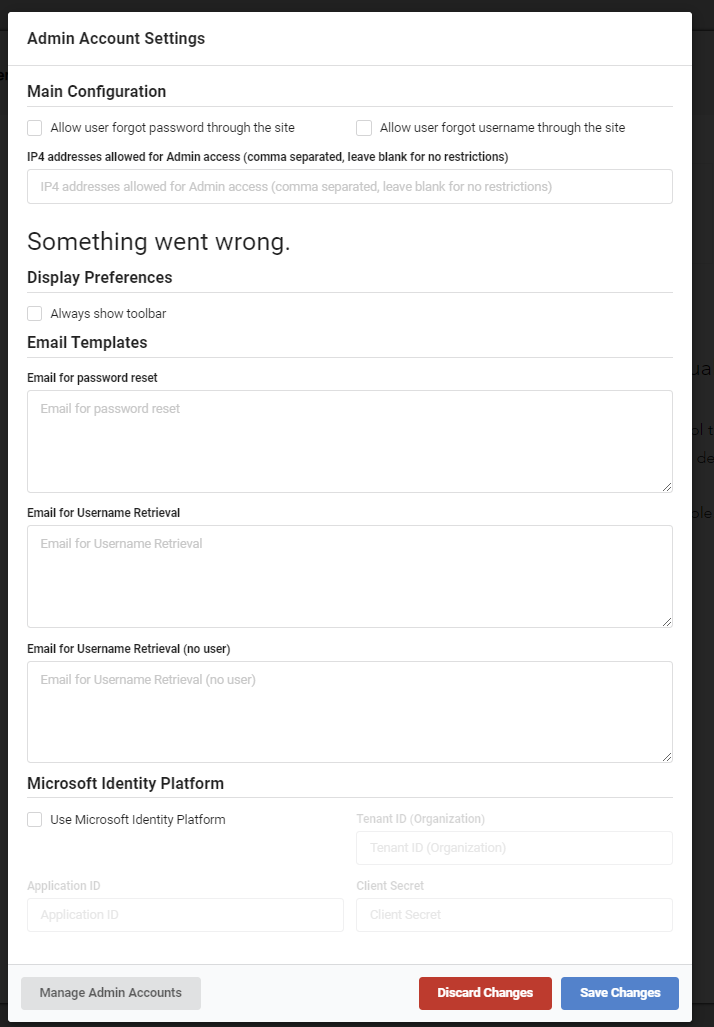Focus the Application ID input
Image resolution: width=714 pixels, height=1027 pixels.
pos(185,915)
